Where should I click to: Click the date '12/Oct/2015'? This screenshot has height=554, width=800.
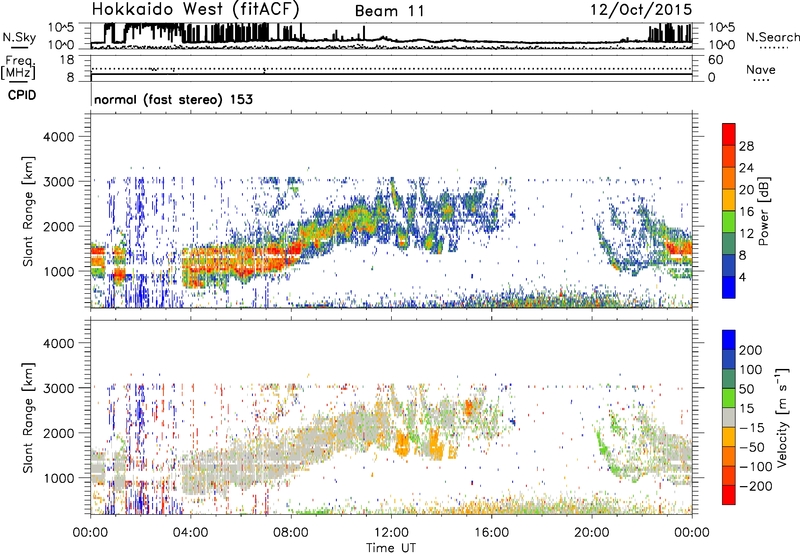(641, 10)
